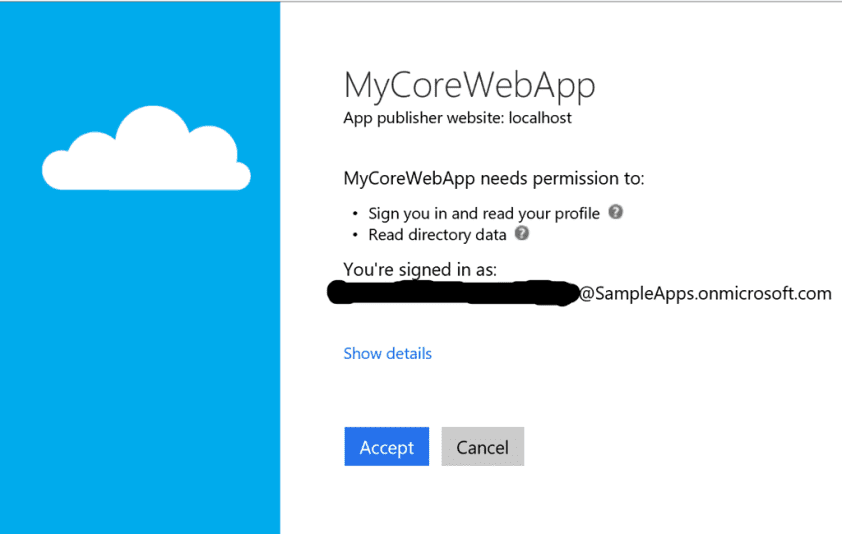
Task: Click the Accept button
Action: (387, 446)
